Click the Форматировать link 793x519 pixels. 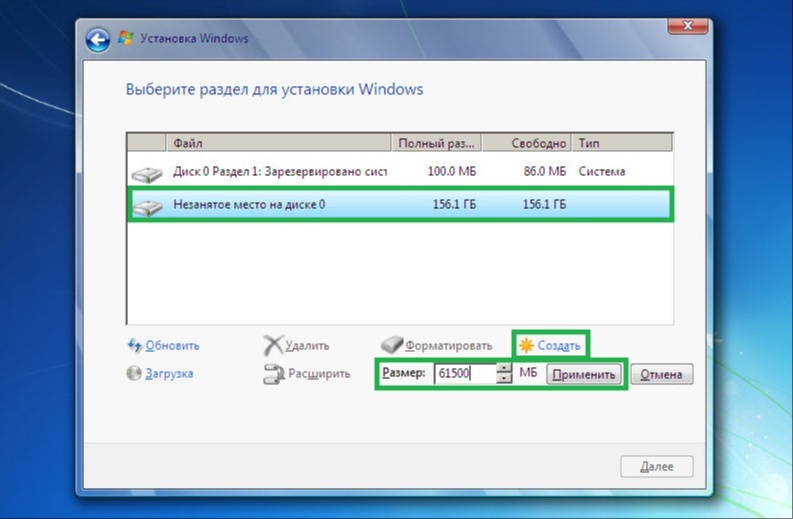(449, 345)
